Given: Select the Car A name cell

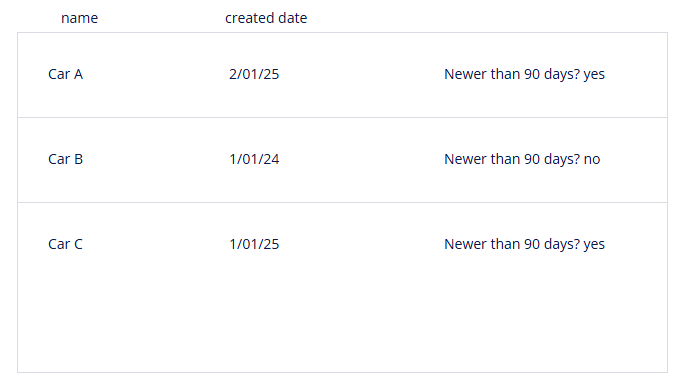Looking at the screenshot, I should coord(65,74).
